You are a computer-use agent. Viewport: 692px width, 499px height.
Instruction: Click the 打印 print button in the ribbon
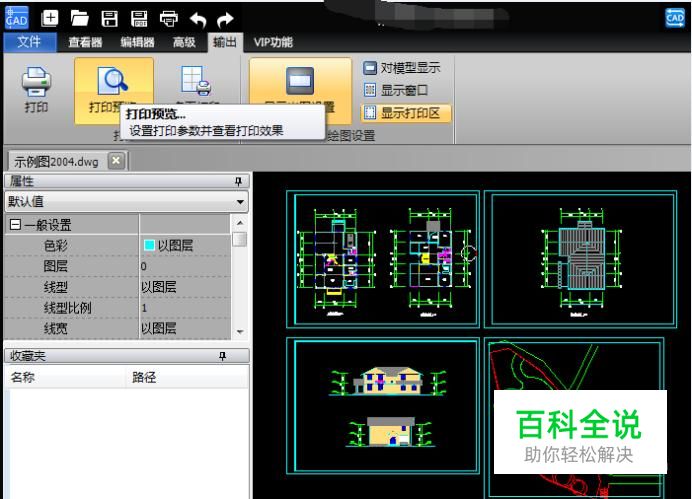(36, 90)
